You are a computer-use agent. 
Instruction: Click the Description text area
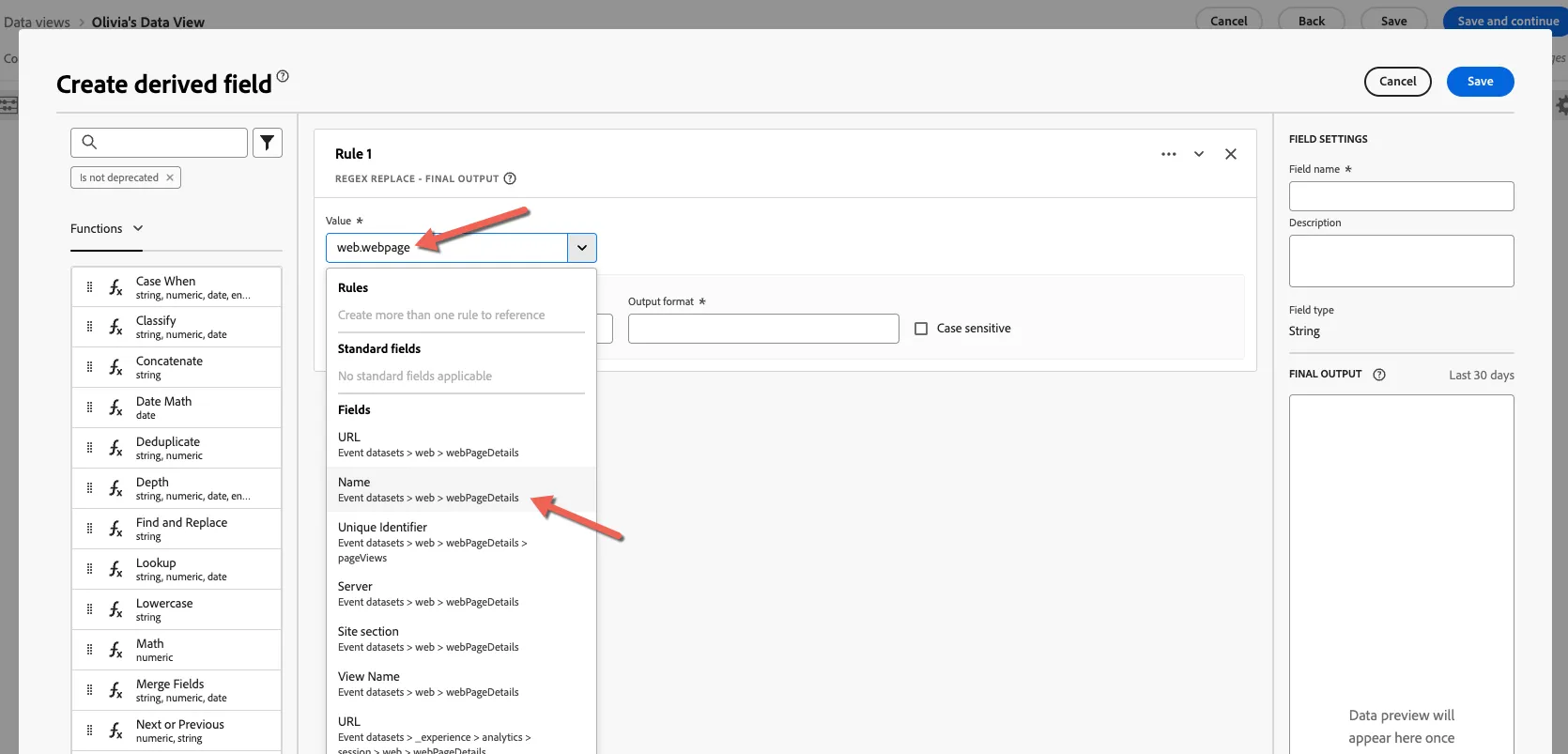pos(1401,261)
